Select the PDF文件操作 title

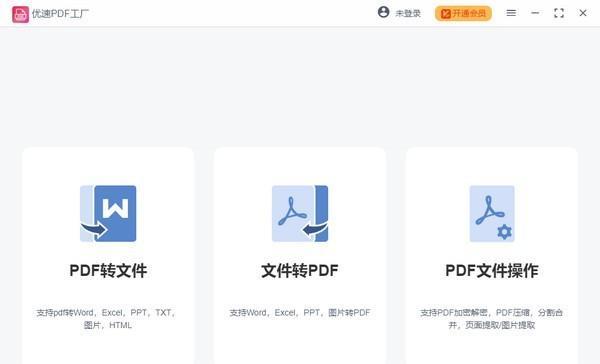coord(492,271)
